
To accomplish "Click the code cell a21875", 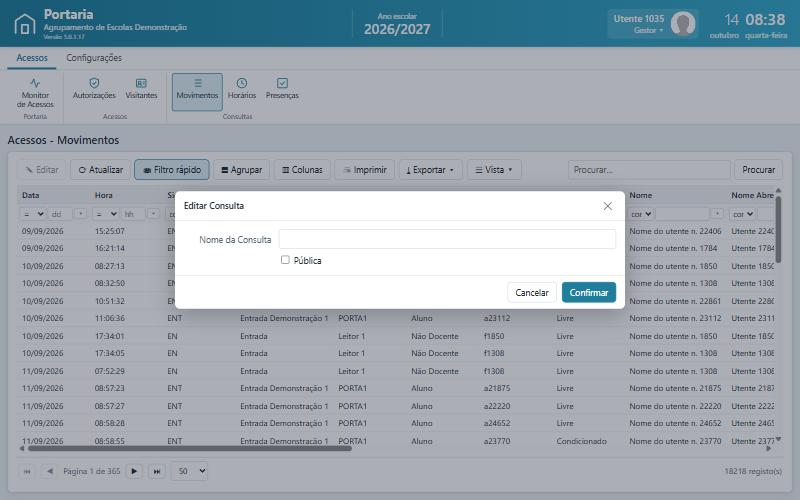I will (497, 388).
